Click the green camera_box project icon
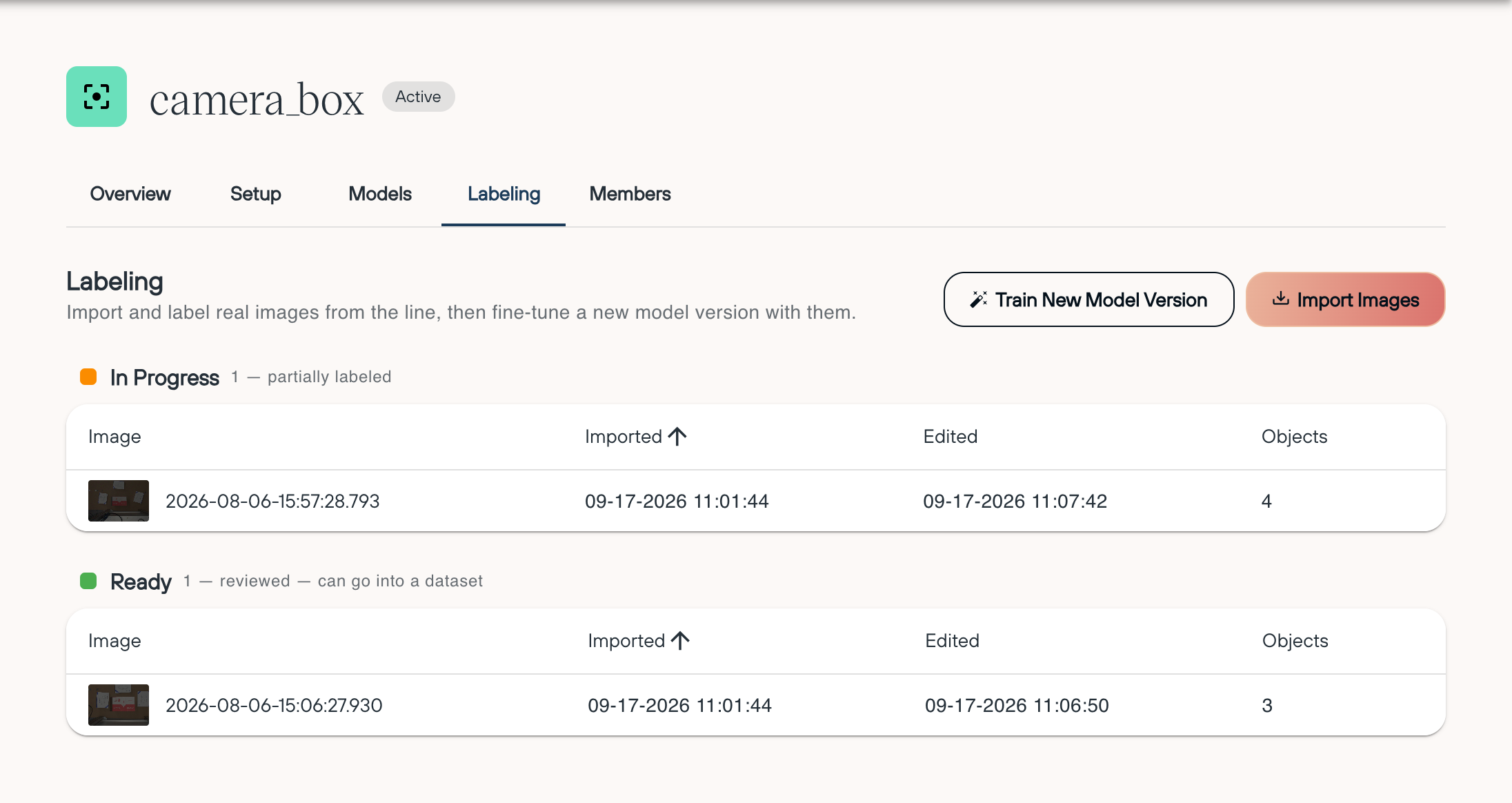The height and width of the screenshot is (803, 1512). [97, 97]
